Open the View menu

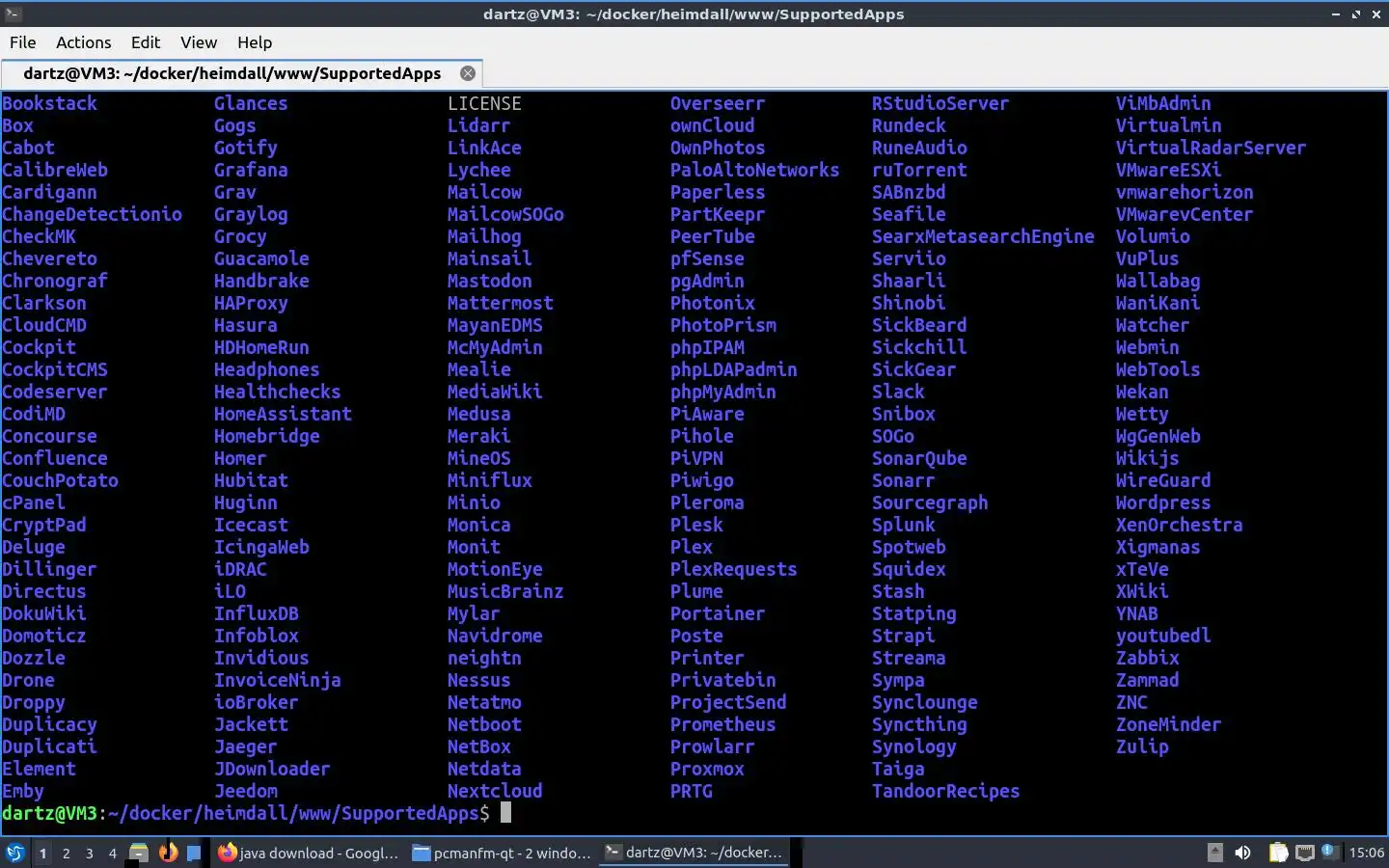(x=199, y=42)
